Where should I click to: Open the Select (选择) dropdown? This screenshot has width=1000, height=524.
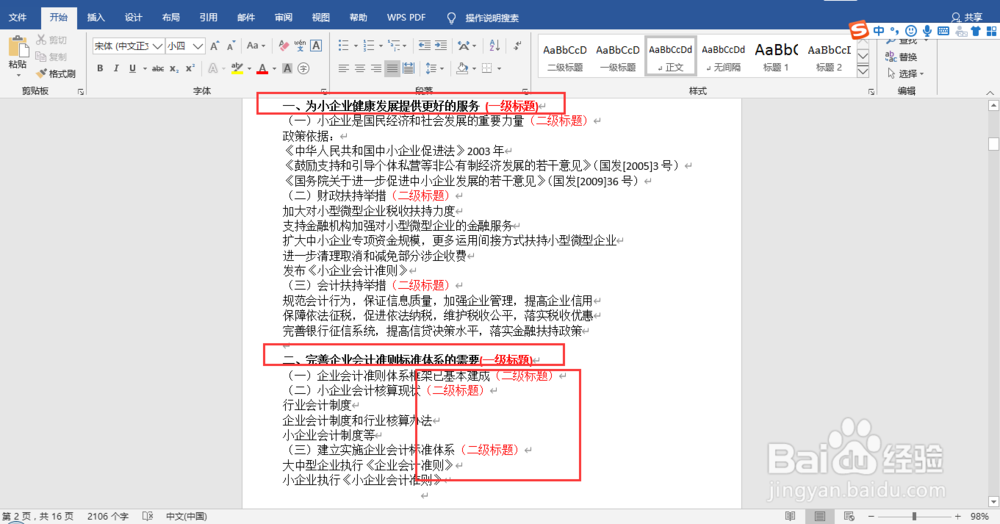(906, 74)
